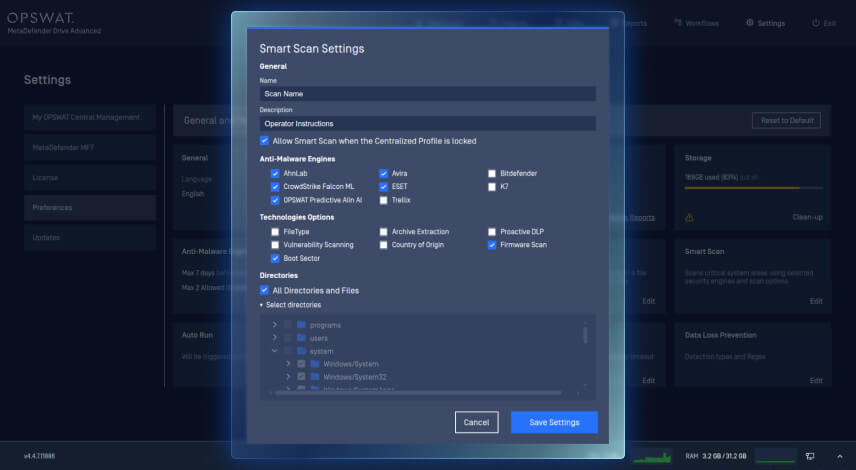Image resolution: width=856 pixels, height=470 pixels.
Task: Enable the Vulnerability Scanning option
Action: click(x=275, y=245)
